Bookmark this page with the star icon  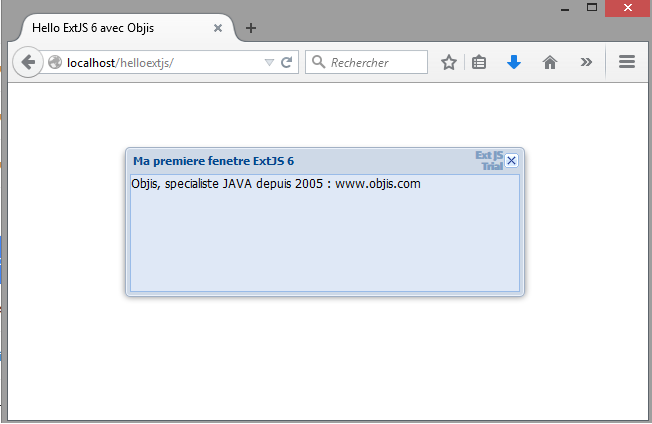pos(449,62)
